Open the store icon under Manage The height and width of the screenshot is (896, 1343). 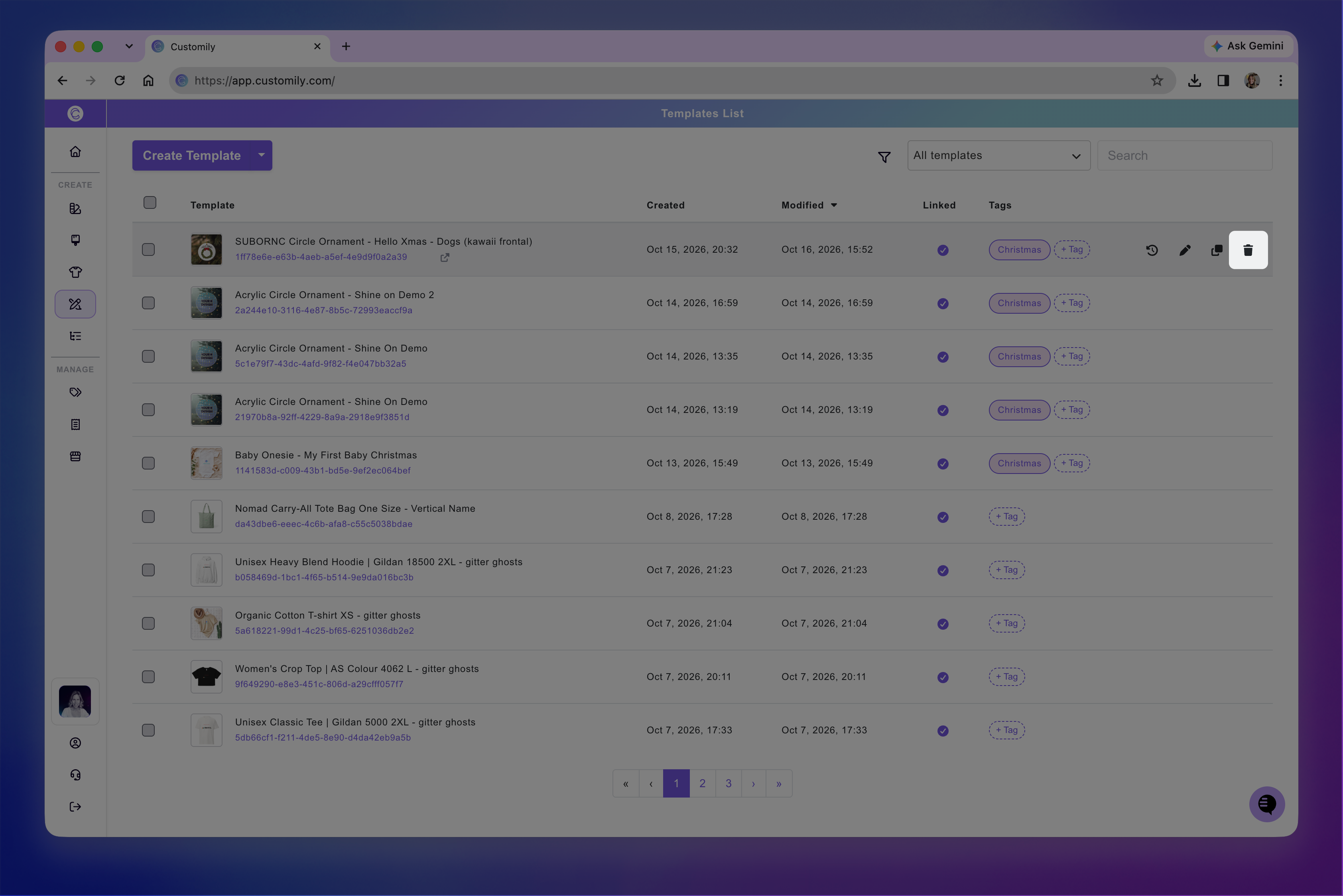[75, 456]
